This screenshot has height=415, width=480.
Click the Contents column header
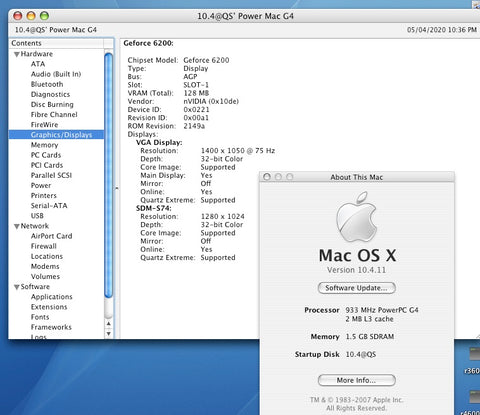point(57,43)
